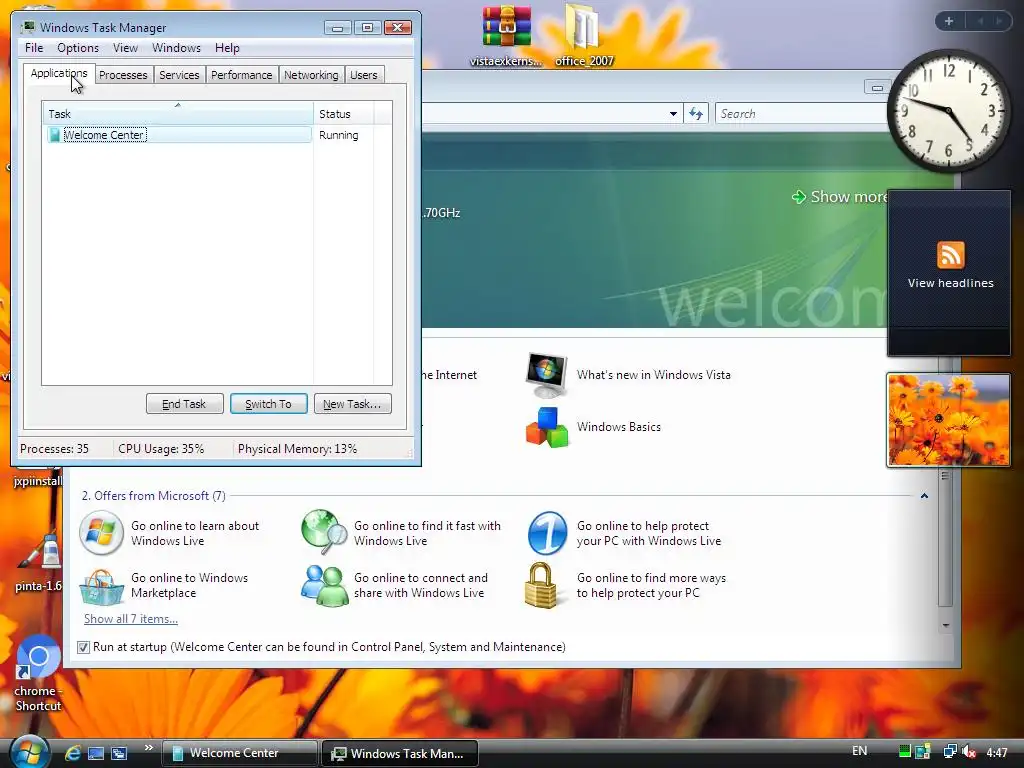Click the Switch To button

pyautogui.click(x=268, y=404)
